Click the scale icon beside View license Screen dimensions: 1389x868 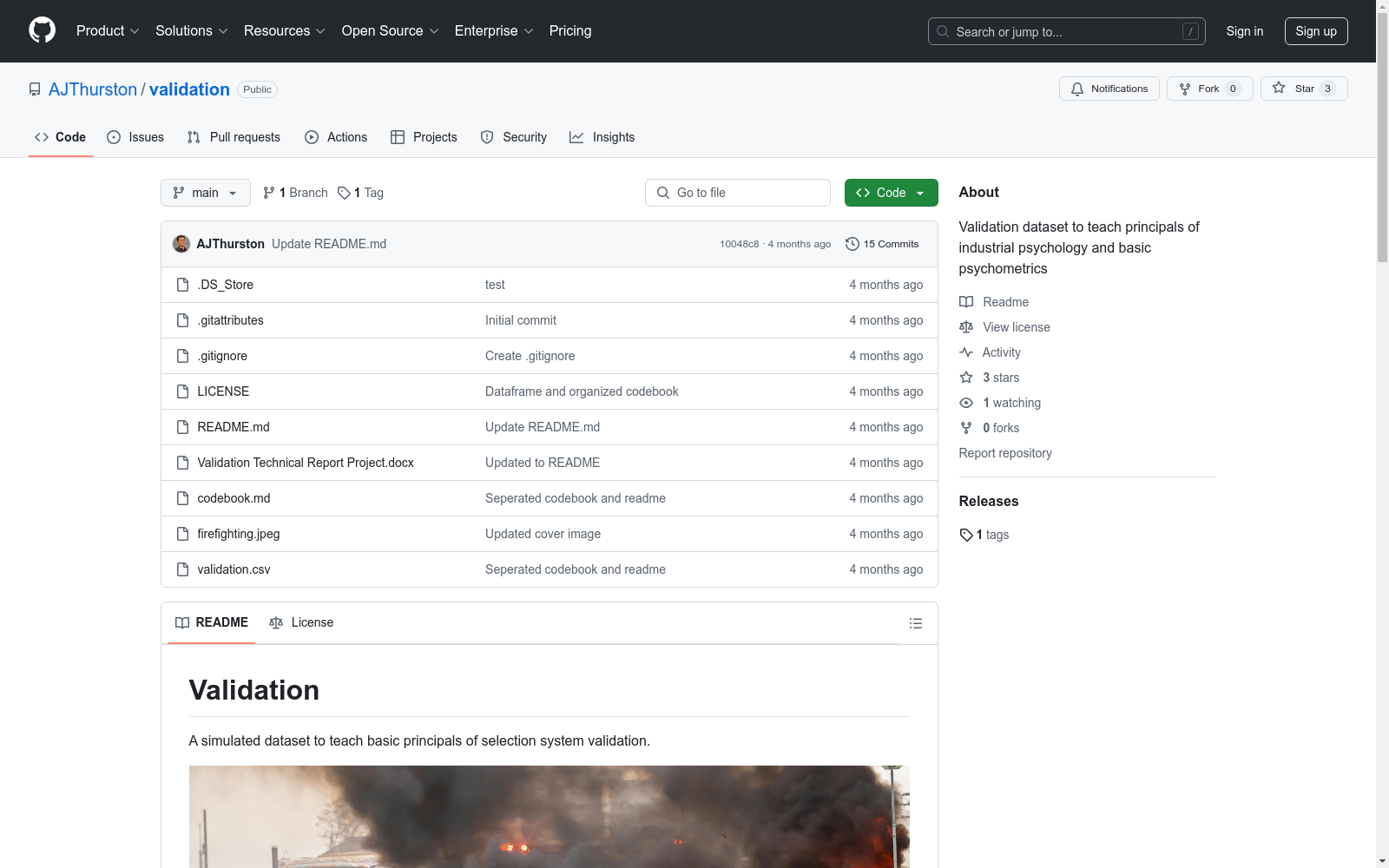[966, 327]
